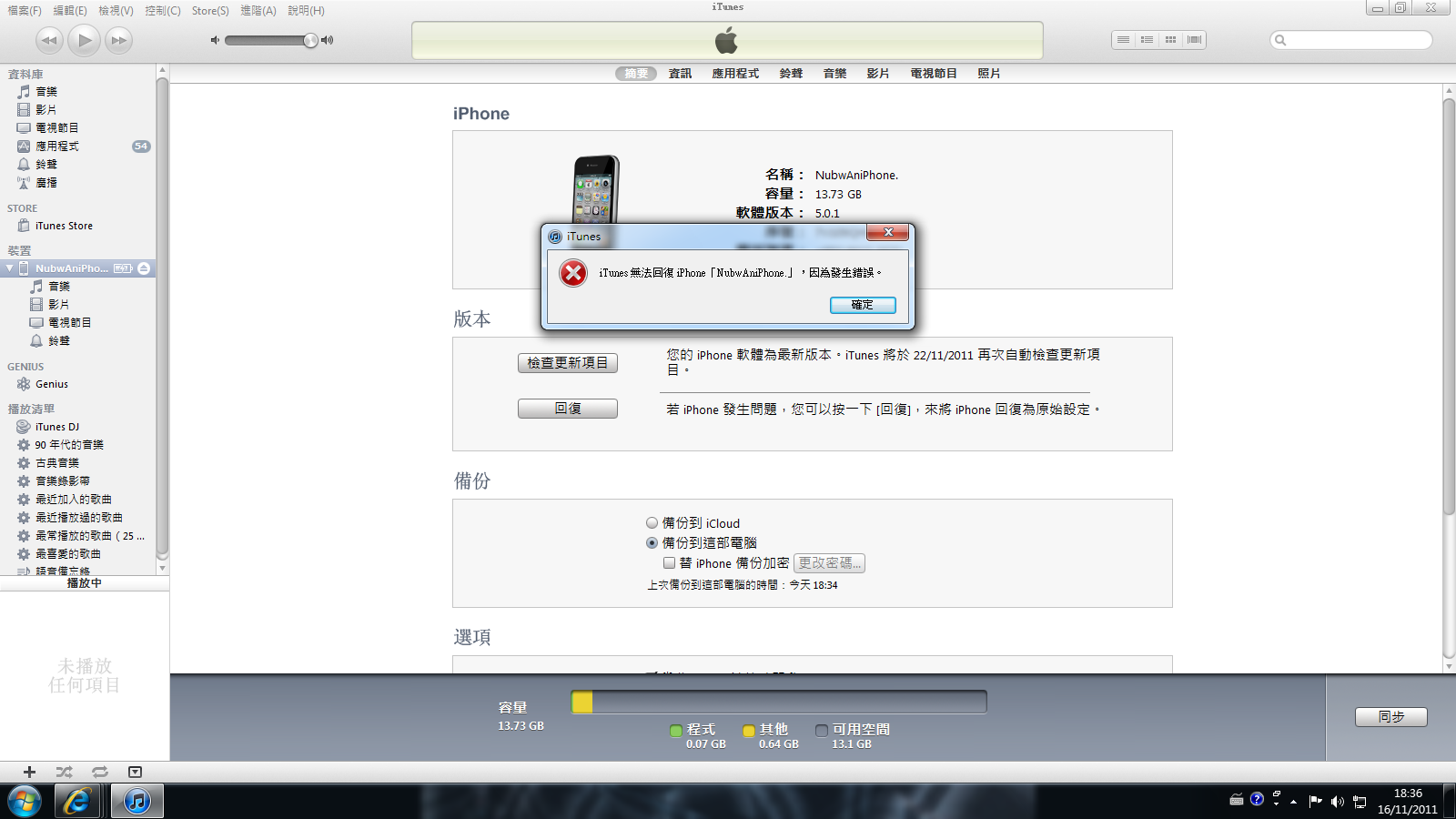Open the 進階(A) menu
Image resolution: width=1456 pixels, height=819 pixels.
pos(258,11)
